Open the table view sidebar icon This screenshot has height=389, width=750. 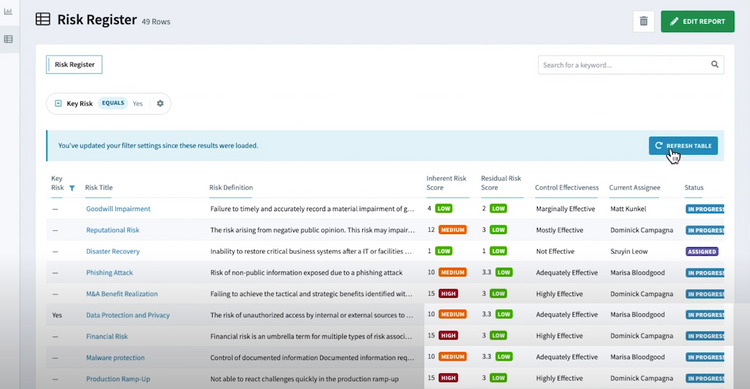8,39
